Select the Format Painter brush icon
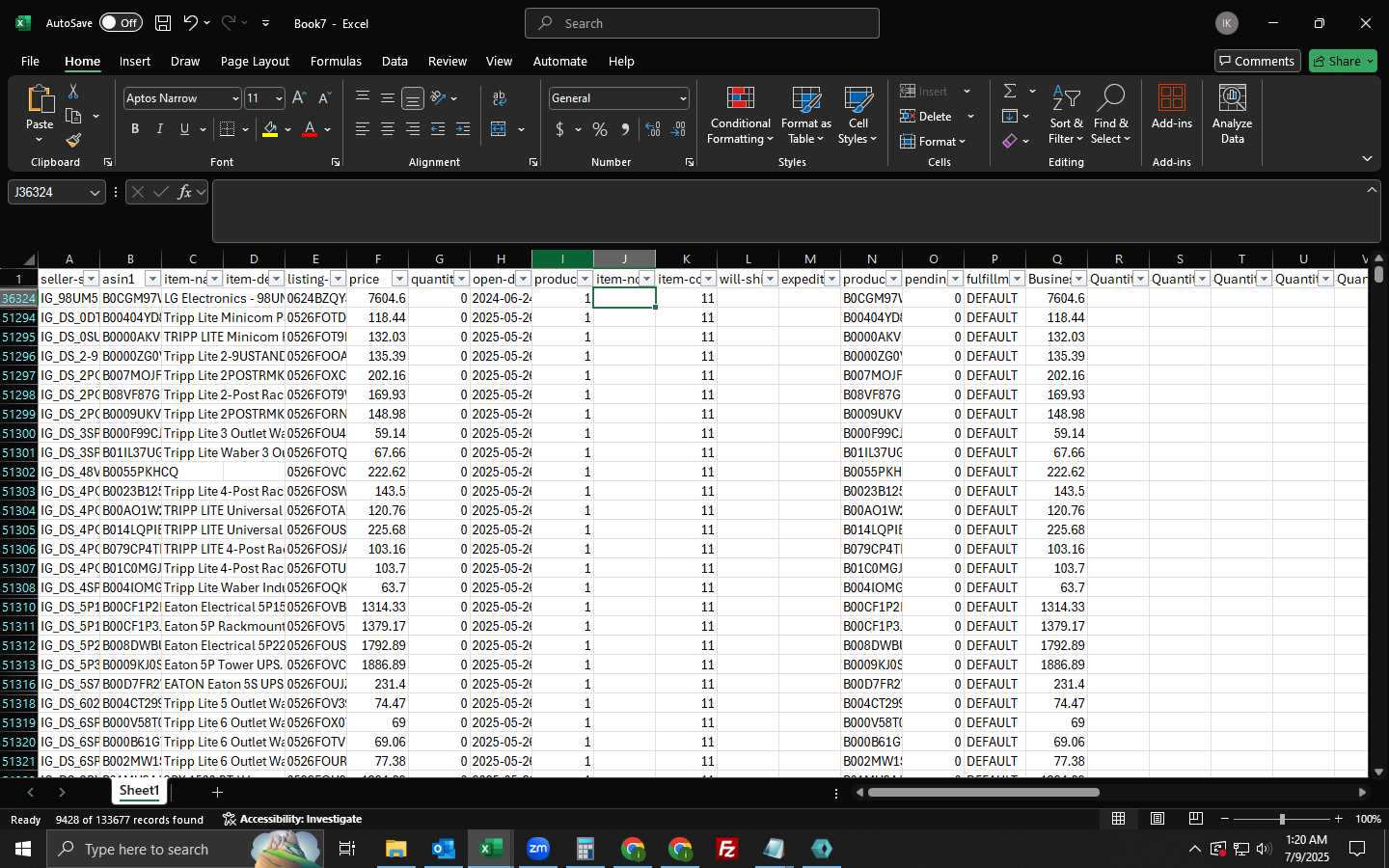Image resolution: width=1389 pixels, height=868 pixels. click(x=73, y=140)
